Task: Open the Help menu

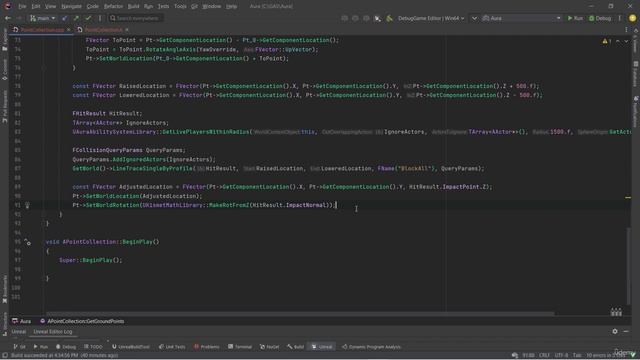Action: (231, 7)
